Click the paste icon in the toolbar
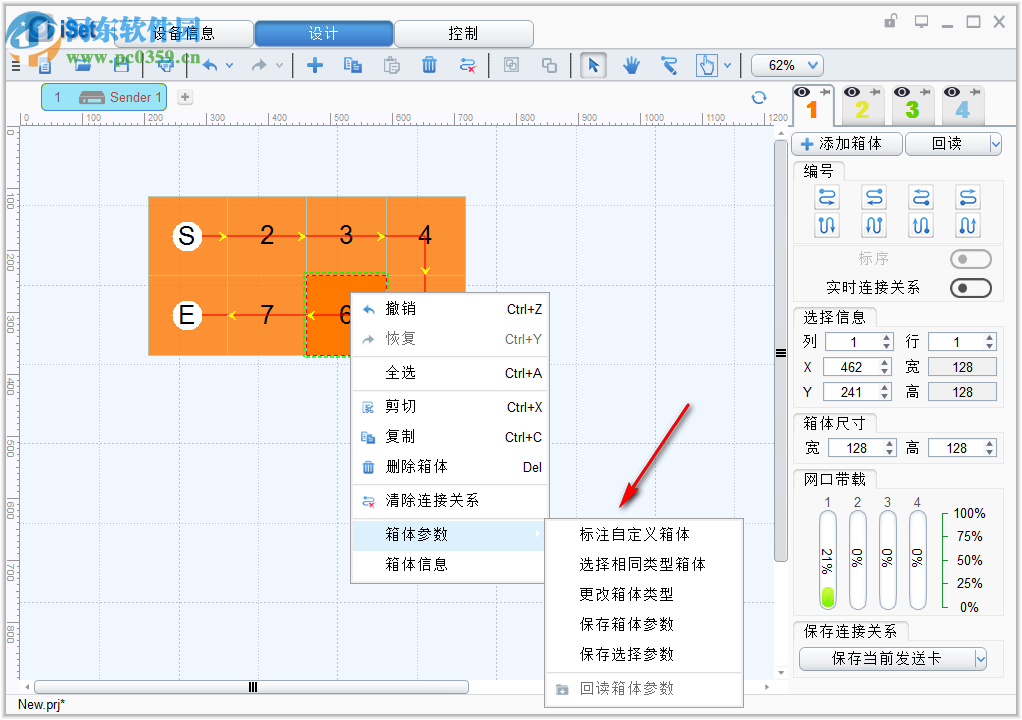Screen dimensions: 1022x720 [391, 65]
